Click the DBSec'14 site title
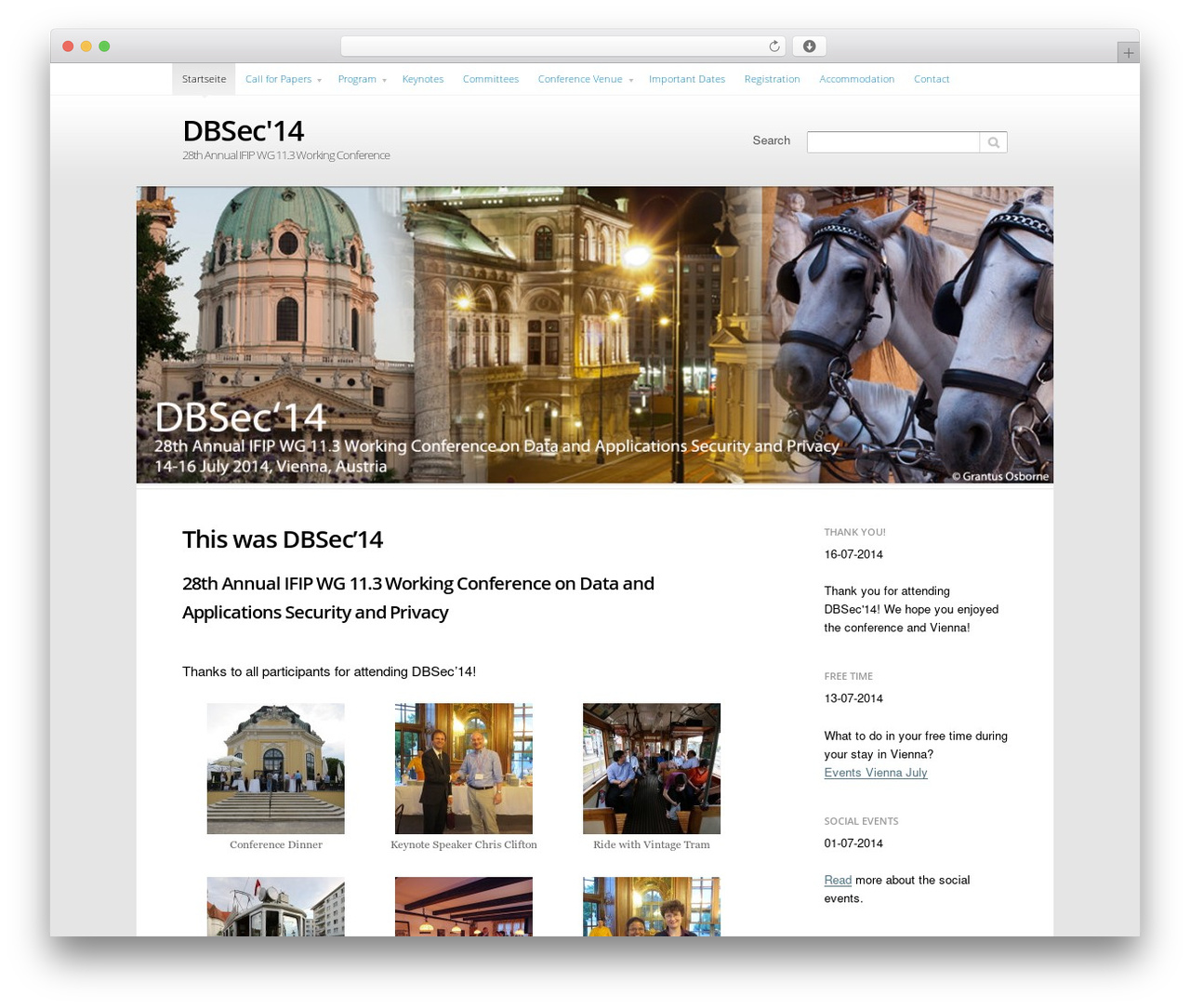This screenshot has height=1008, width=1190. (243, 131)
